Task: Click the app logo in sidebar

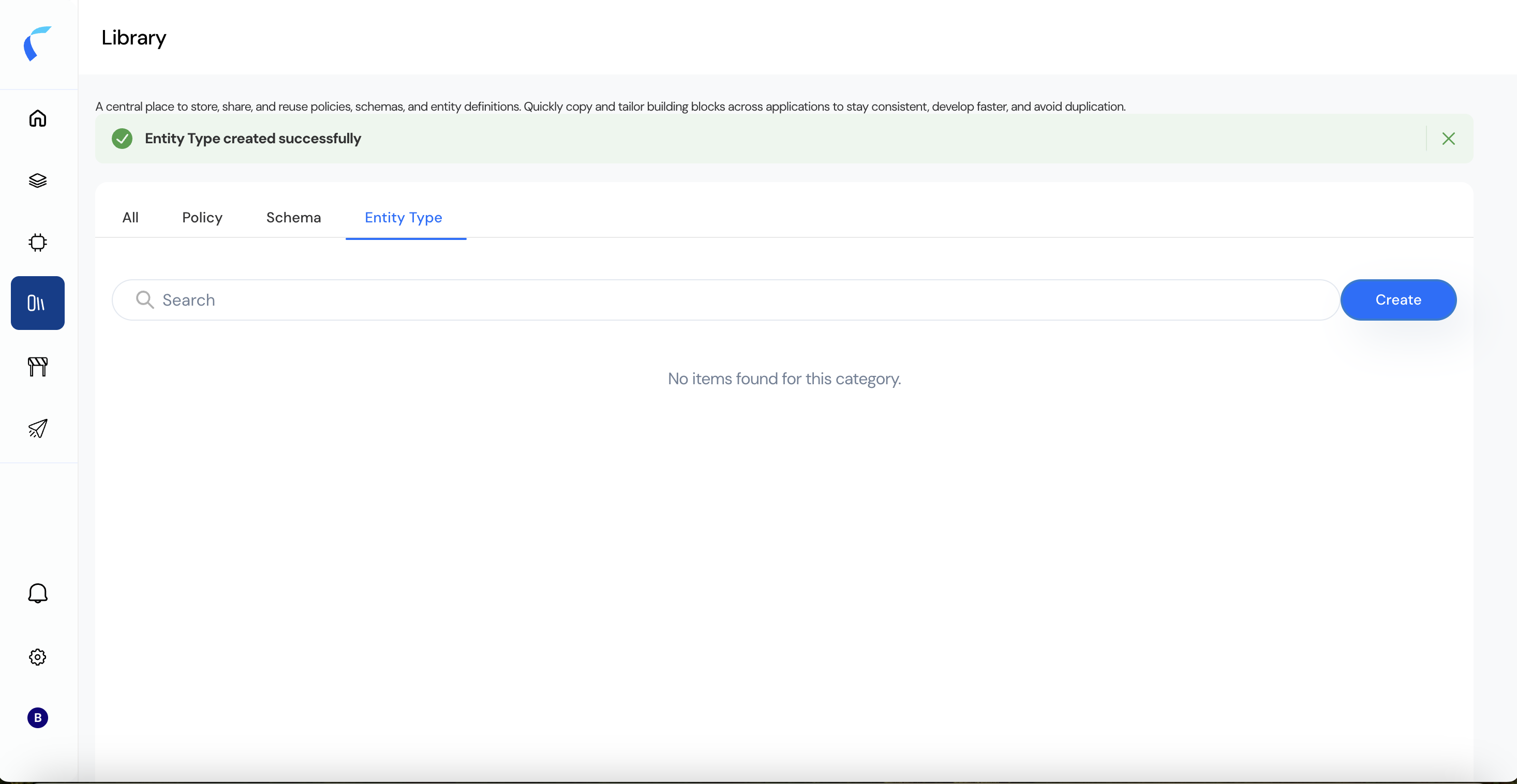Action: point(37,43)
